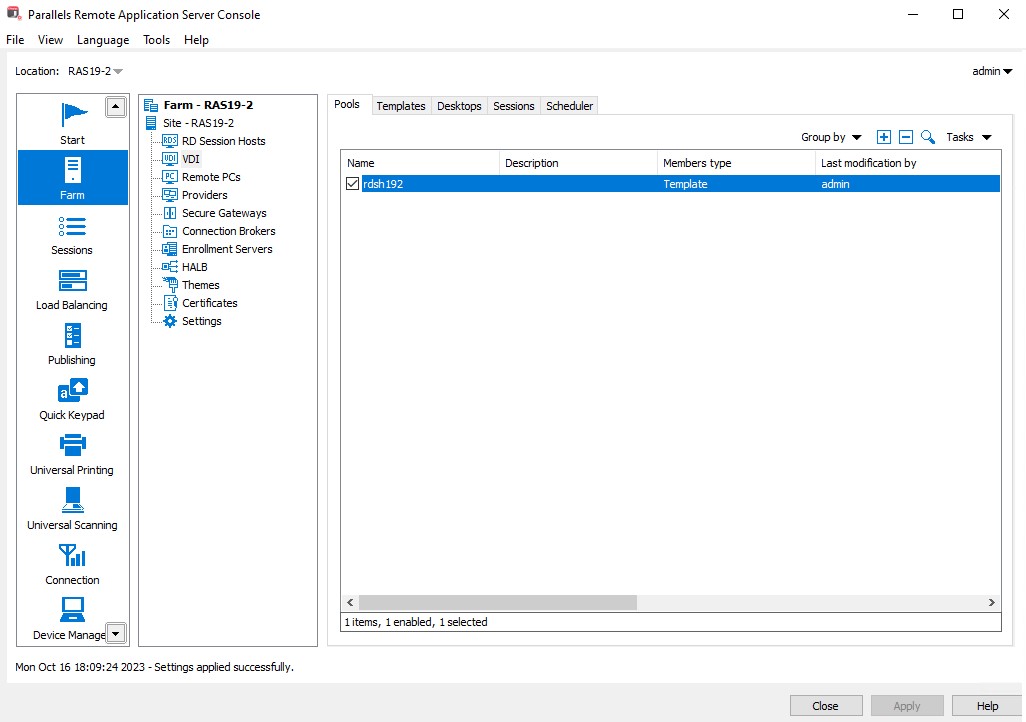The height and width of the screenshot is (722, 1026).
Task: Click the Settings gear icon in tree
Action: click(x=169, y=321)
